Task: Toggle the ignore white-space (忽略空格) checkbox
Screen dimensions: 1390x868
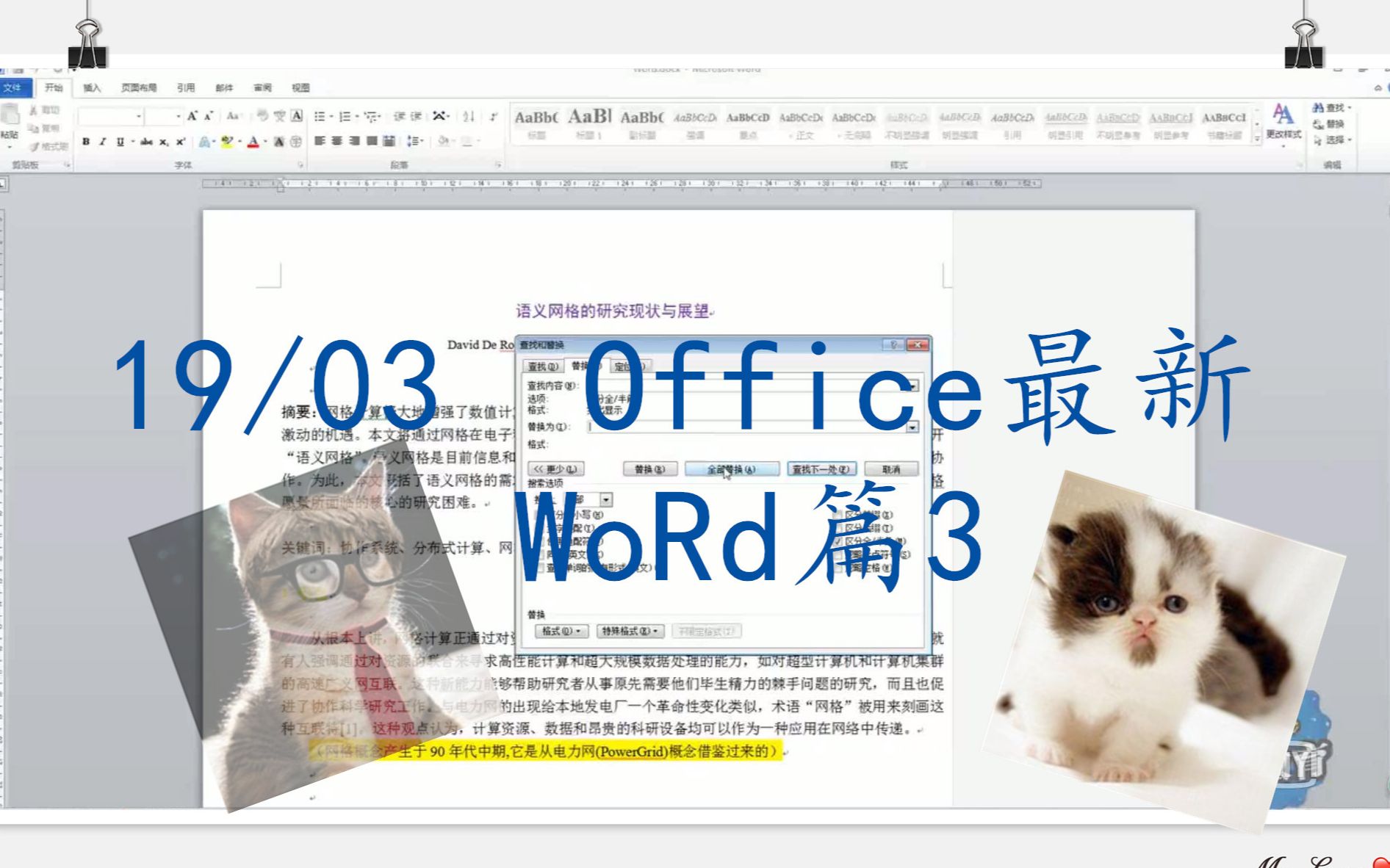Action: [838, 568]
